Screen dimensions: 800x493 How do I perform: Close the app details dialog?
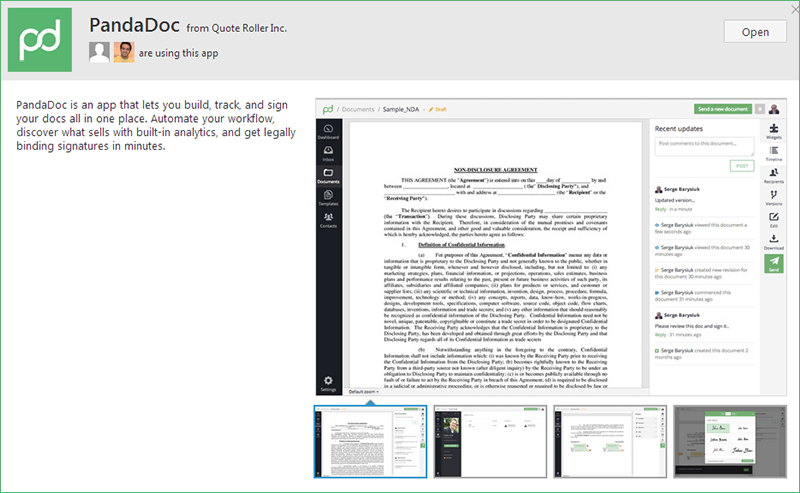(x=794, y=11)
